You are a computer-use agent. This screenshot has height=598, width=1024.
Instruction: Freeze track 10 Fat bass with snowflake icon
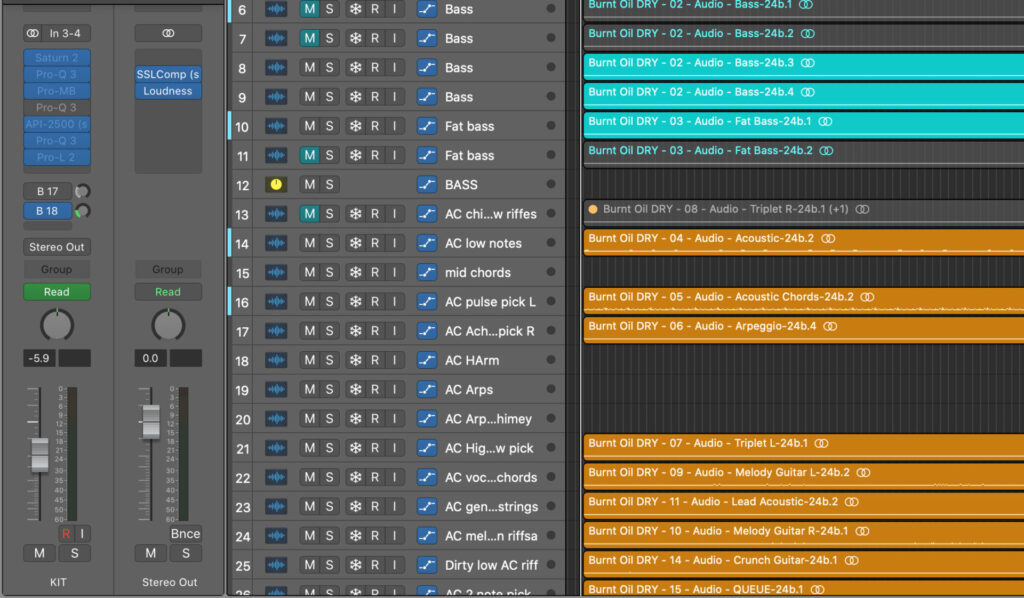(x=354, y=127)
